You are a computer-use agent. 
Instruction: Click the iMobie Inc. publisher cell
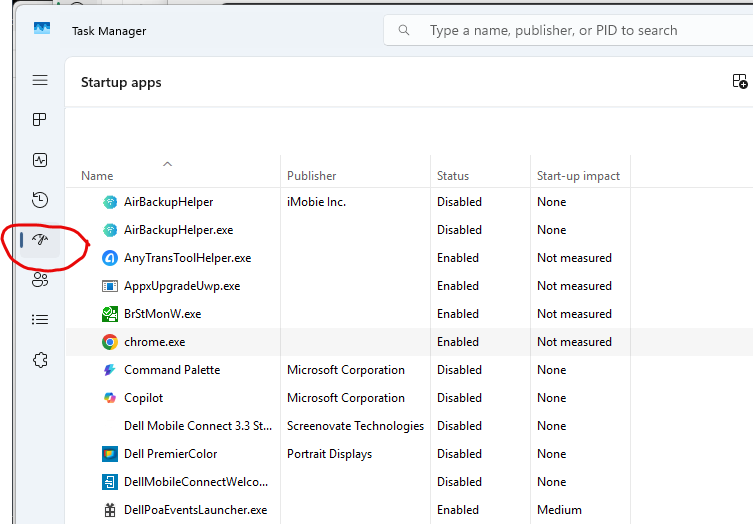click(x=316, y=202)
